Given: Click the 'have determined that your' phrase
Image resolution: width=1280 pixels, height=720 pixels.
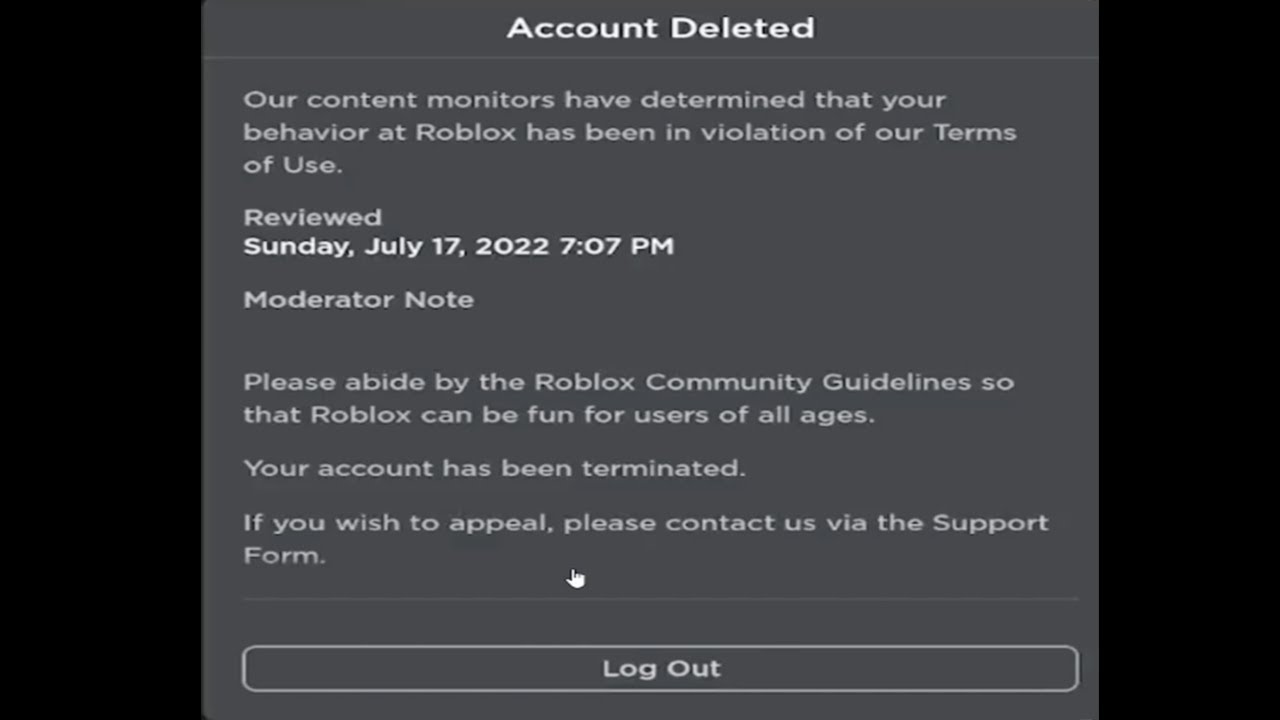Looking at the screenshot, I should coord(754,100).
